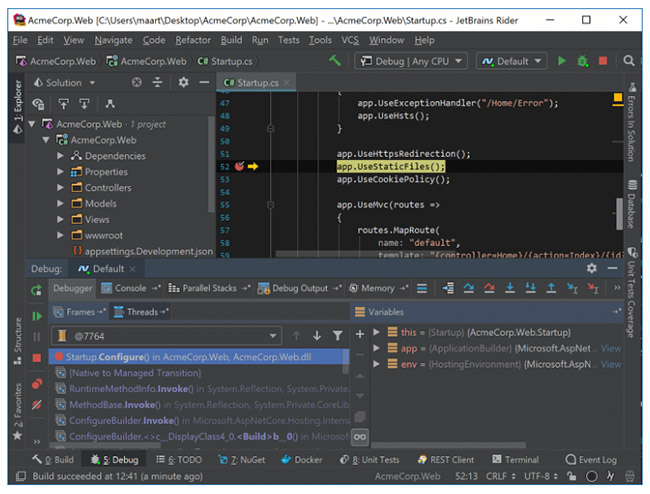Collapse the AcmeCorp.Web solution node

tap(32, 124)
